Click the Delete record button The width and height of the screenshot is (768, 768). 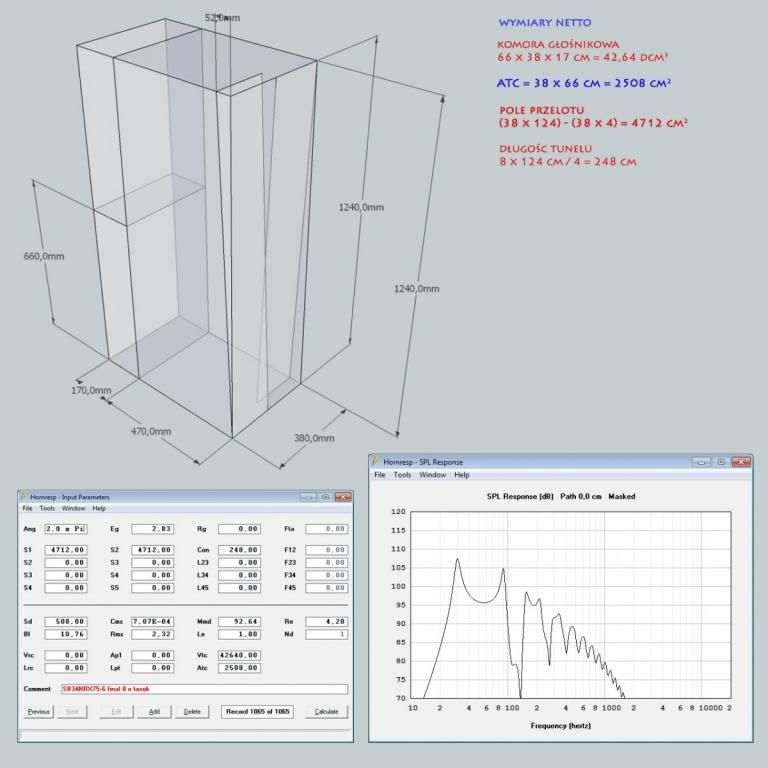click(x=192, y=712)
